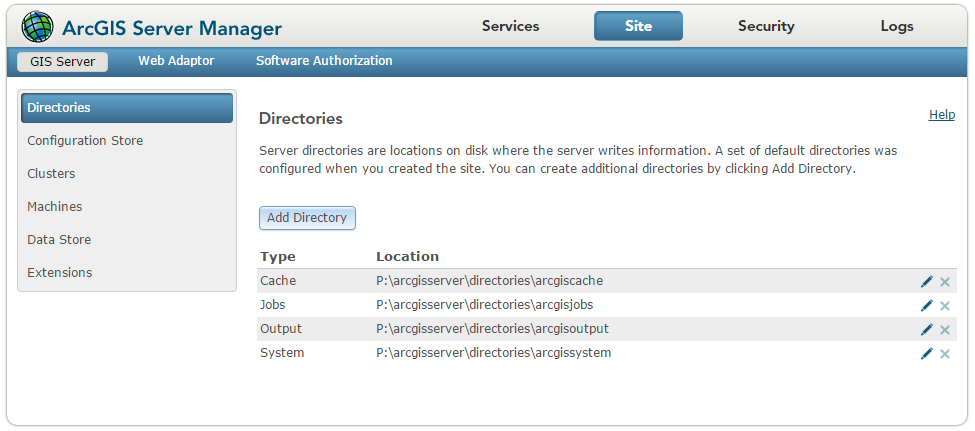The width and height of the screenshot is (975, 431).
Task: Go to the Logs tab
Action: [897, 27]
